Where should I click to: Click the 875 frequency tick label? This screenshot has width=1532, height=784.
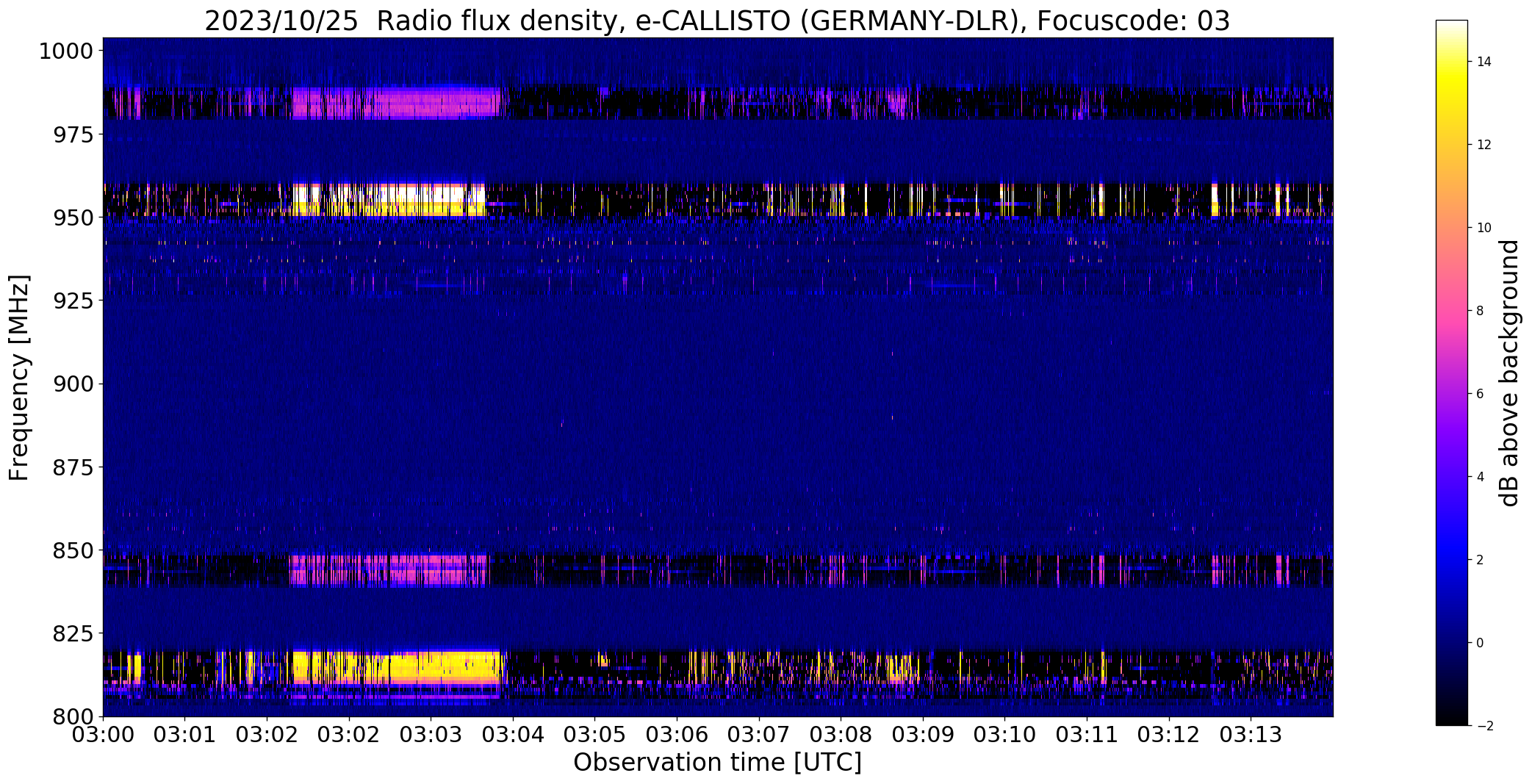point(73,467)
